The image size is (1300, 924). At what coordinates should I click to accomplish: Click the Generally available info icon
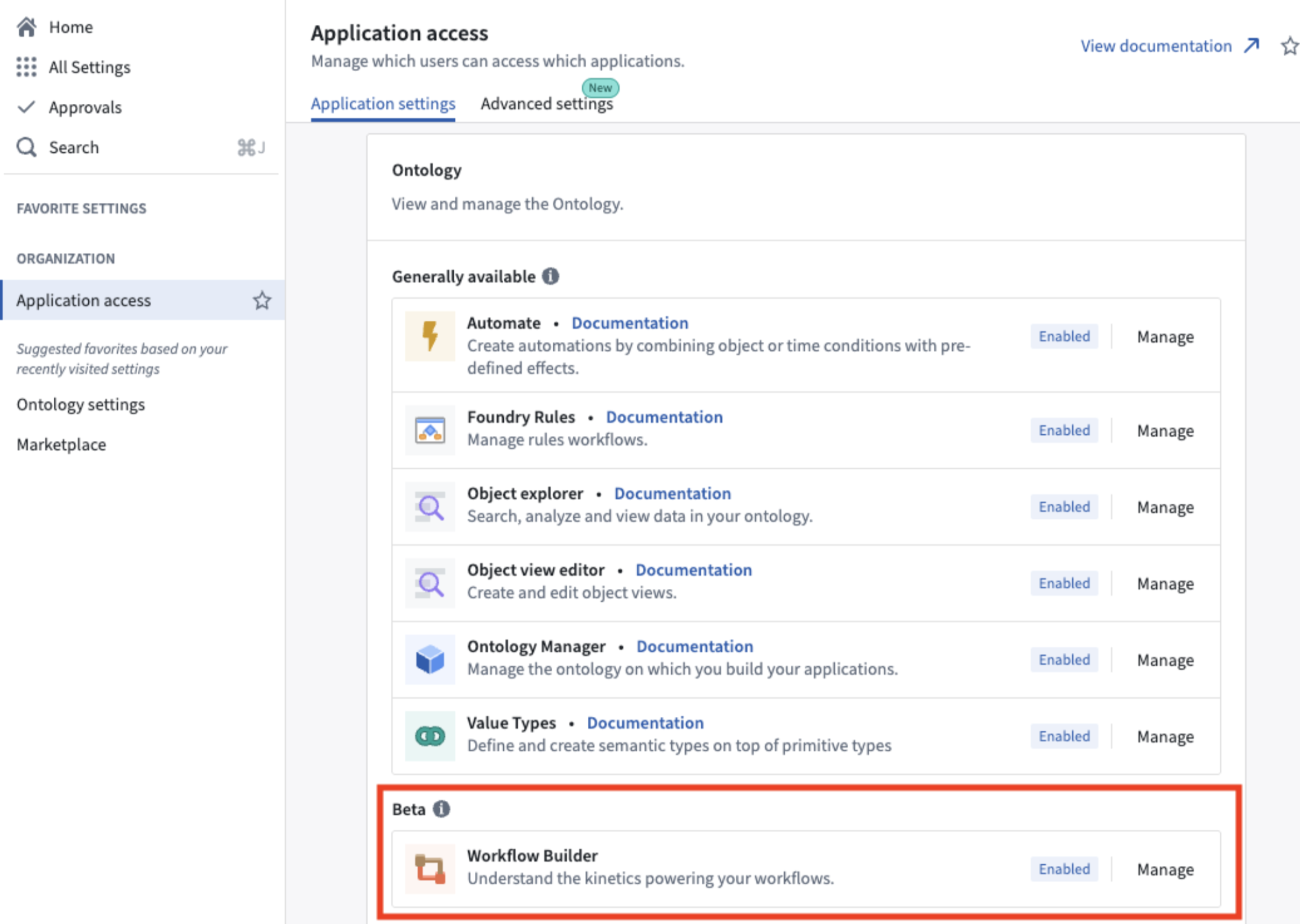(x=550, y=276)
